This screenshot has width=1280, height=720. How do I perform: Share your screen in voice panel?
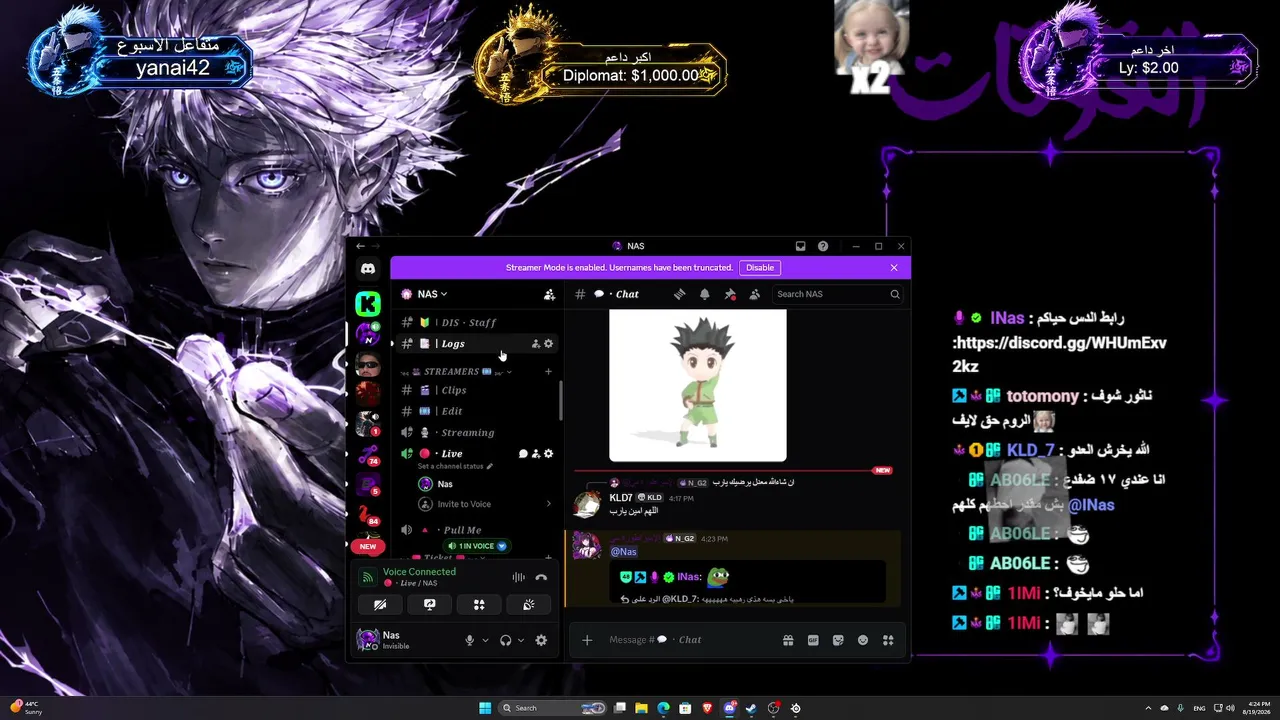[x=430, y=604]
